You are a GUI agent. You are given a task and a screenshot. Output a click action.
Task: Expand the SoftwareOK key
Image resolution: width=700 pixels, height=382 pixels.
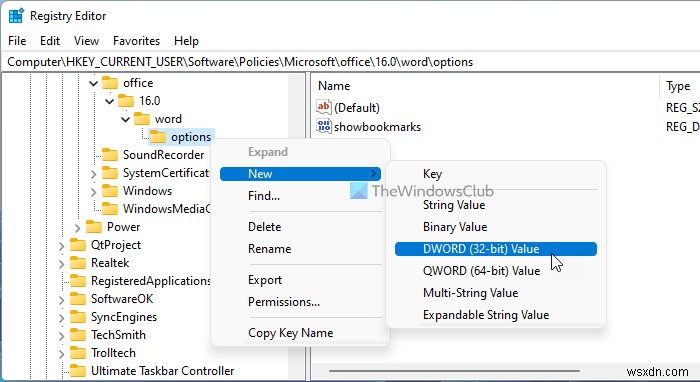61,299
